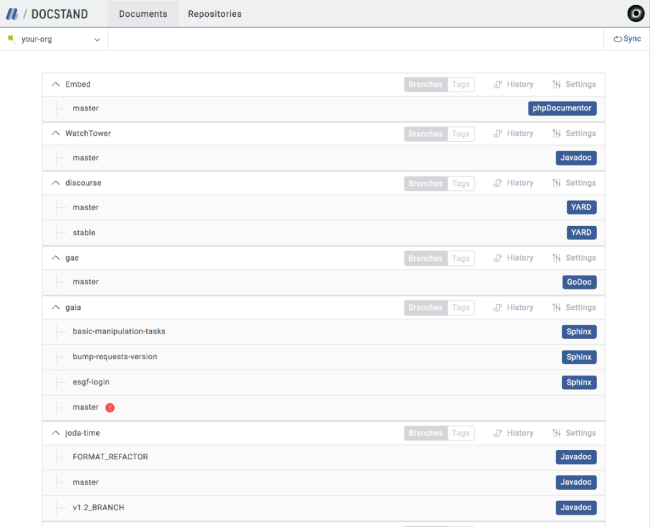Collapse the gaia repository
650x527 pixels.
pyautogui.click(x=56, y=307)
